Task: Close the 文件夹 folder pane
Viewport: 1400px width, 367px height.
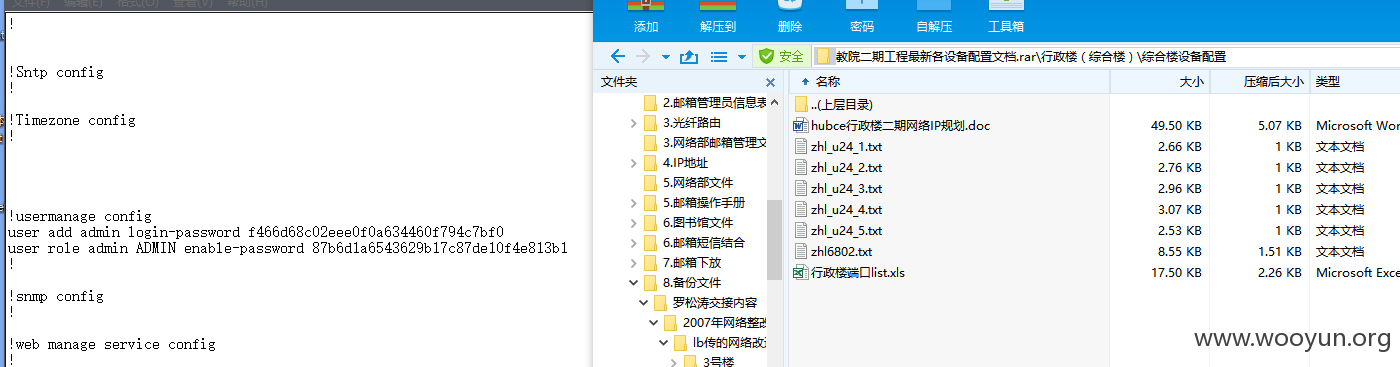Action: tap(770, 82)
